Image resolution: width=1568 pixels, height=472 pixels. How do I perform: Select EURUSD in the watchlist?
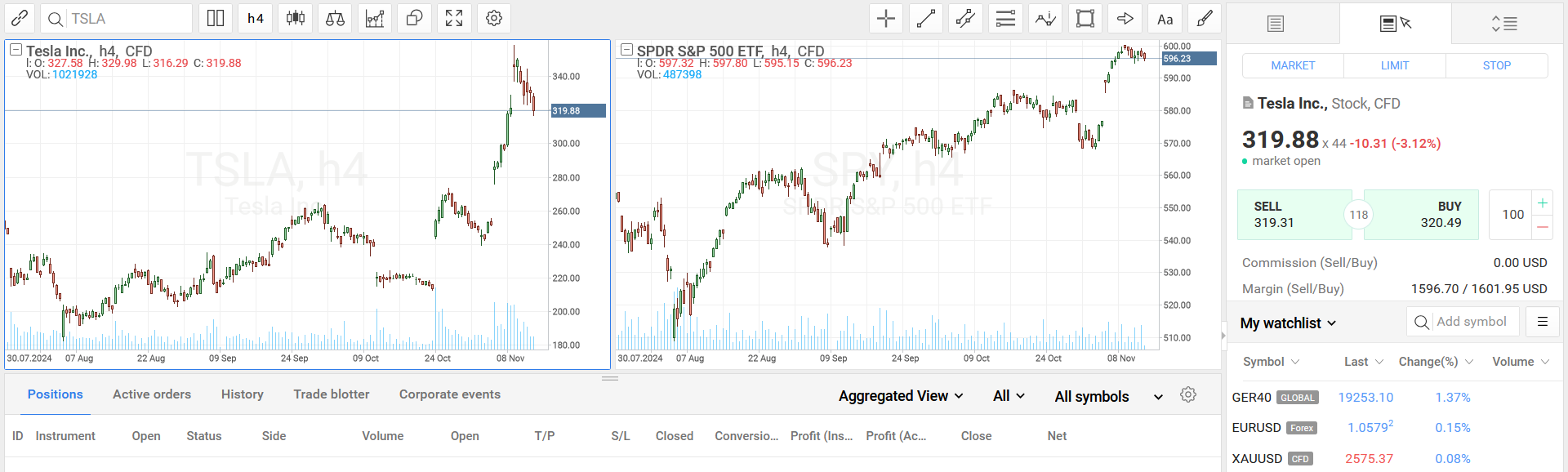click(1395, 428)
